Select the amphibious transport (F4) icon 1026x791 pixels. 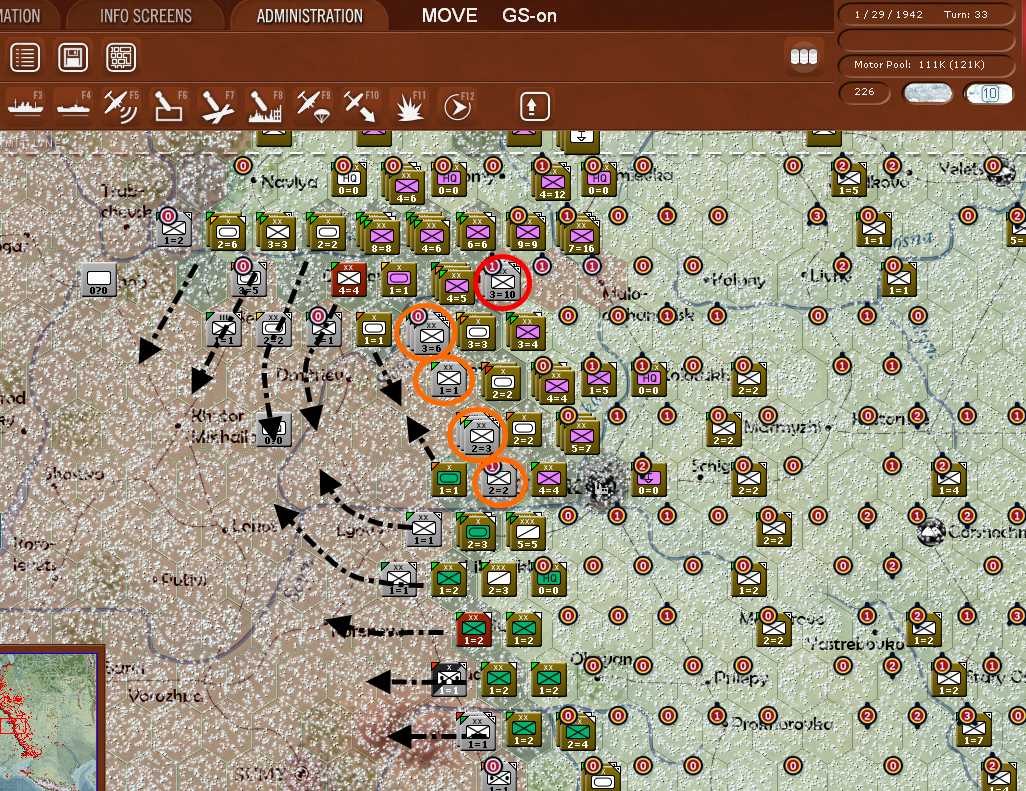[72, 105]
